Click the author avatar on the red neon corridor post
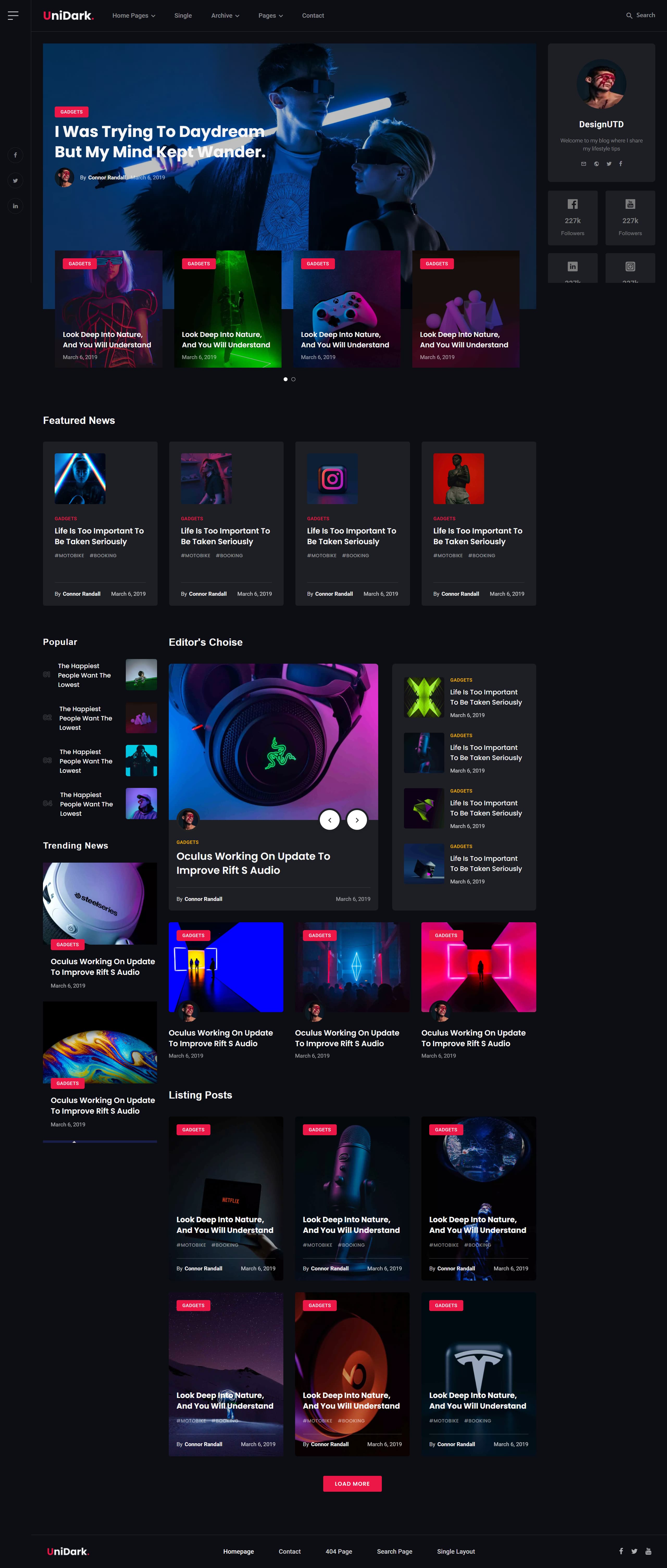 (441, 1011)
